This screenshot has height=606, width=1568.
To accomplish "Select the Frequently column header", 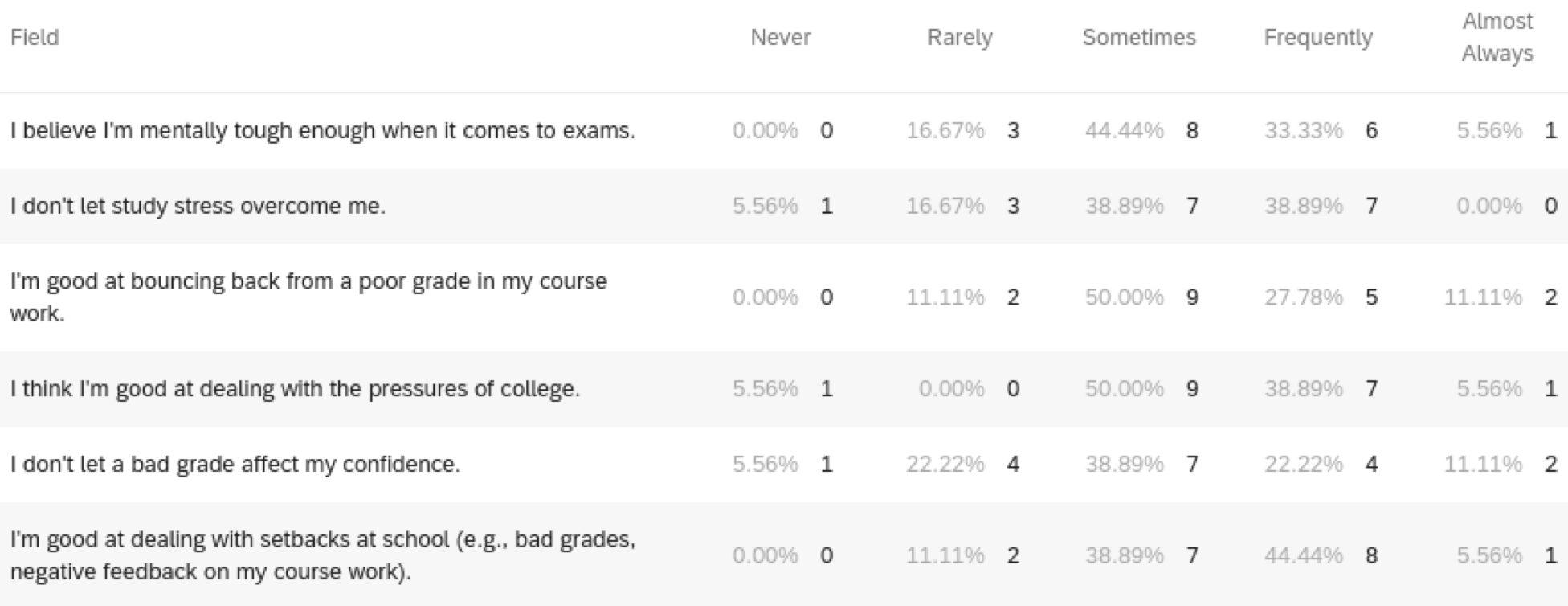I will coord(1317,38).
